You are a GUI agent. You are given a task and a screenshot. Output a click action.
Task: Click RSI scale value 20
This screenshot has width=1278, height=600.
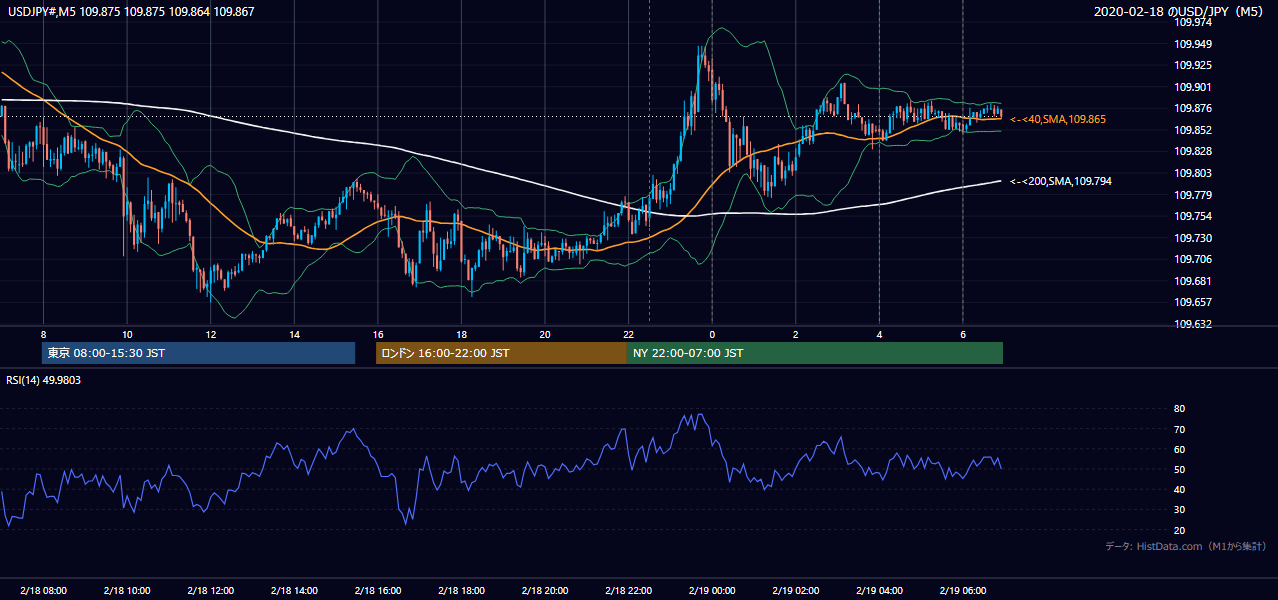(x=1180, y=530)
